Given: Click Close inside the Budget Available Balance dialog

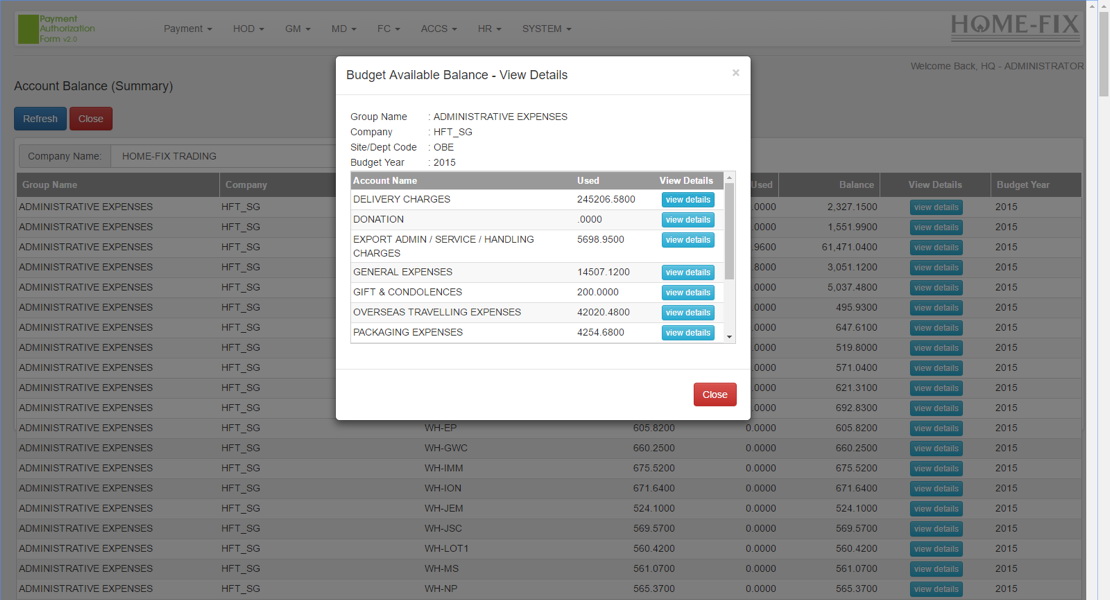Looking at the screenshot, I should point(714,394).
